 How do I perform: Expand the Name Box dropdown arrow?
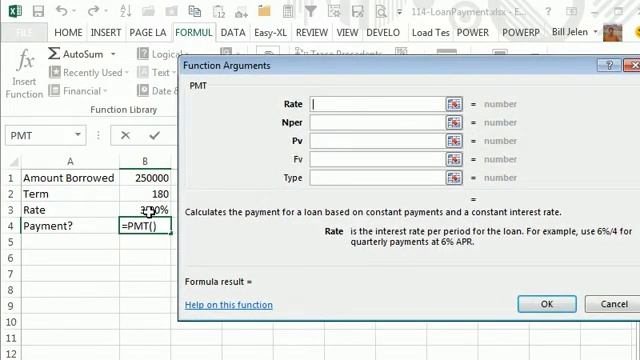78,135
